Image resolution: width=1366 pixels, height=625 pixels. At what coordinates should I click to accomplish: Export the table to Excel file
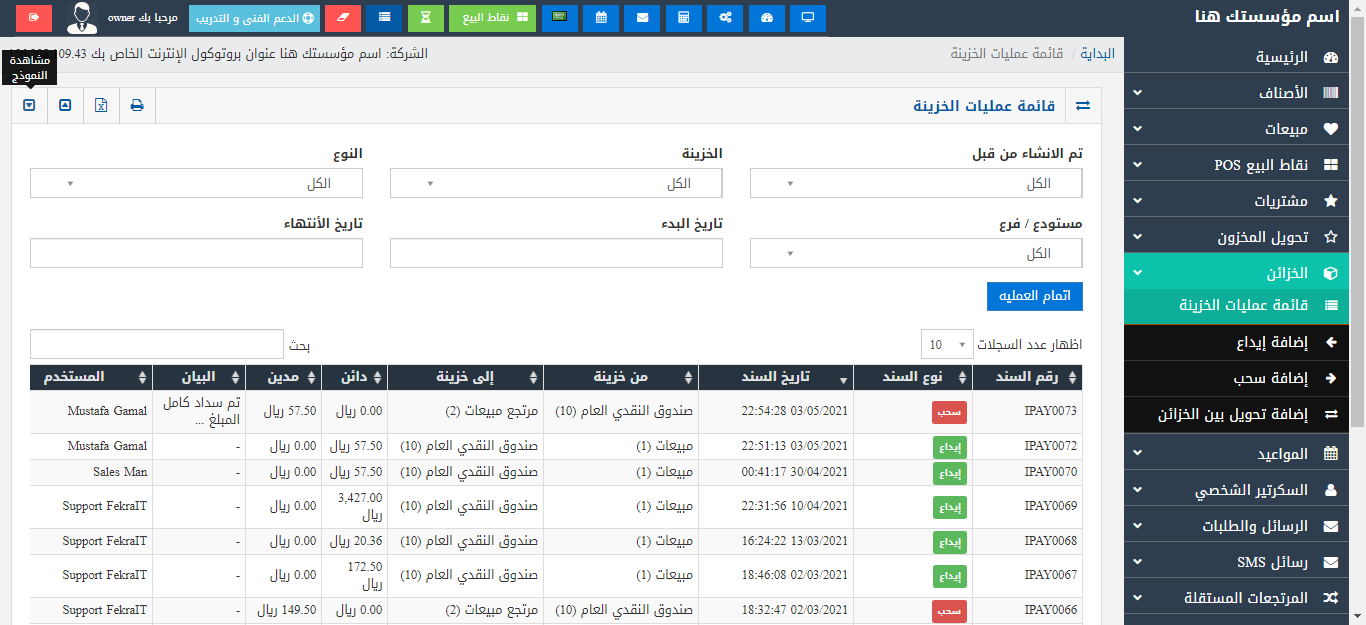click(101, 105)
